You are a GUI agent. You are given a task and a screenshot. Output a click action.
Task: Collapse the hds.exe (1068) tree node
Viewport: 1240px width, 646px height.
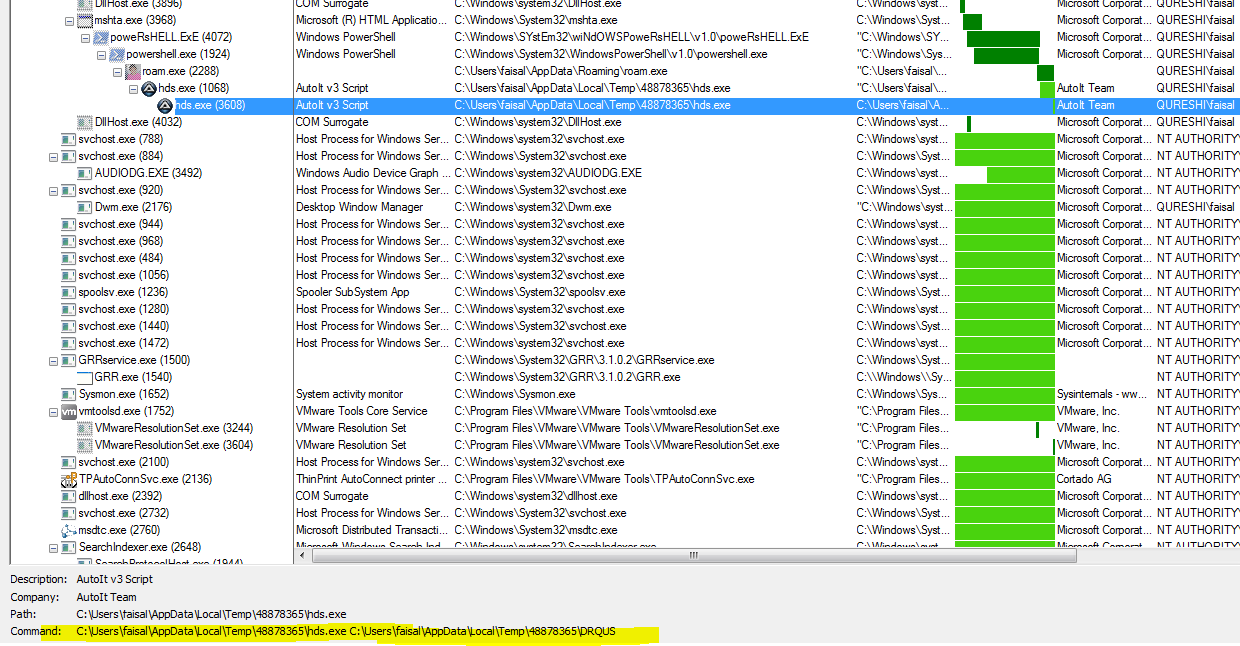(133, 88)
